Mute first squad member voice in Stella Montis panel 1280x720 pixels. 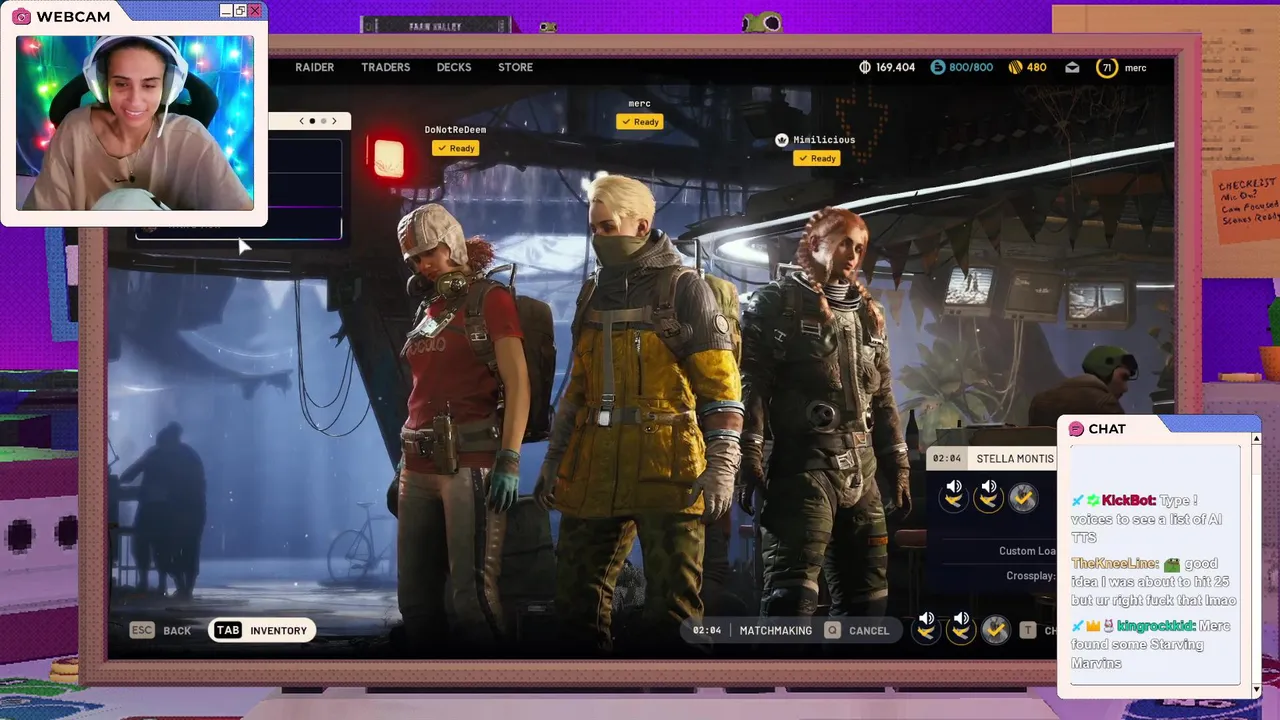[x=954, y=495]
